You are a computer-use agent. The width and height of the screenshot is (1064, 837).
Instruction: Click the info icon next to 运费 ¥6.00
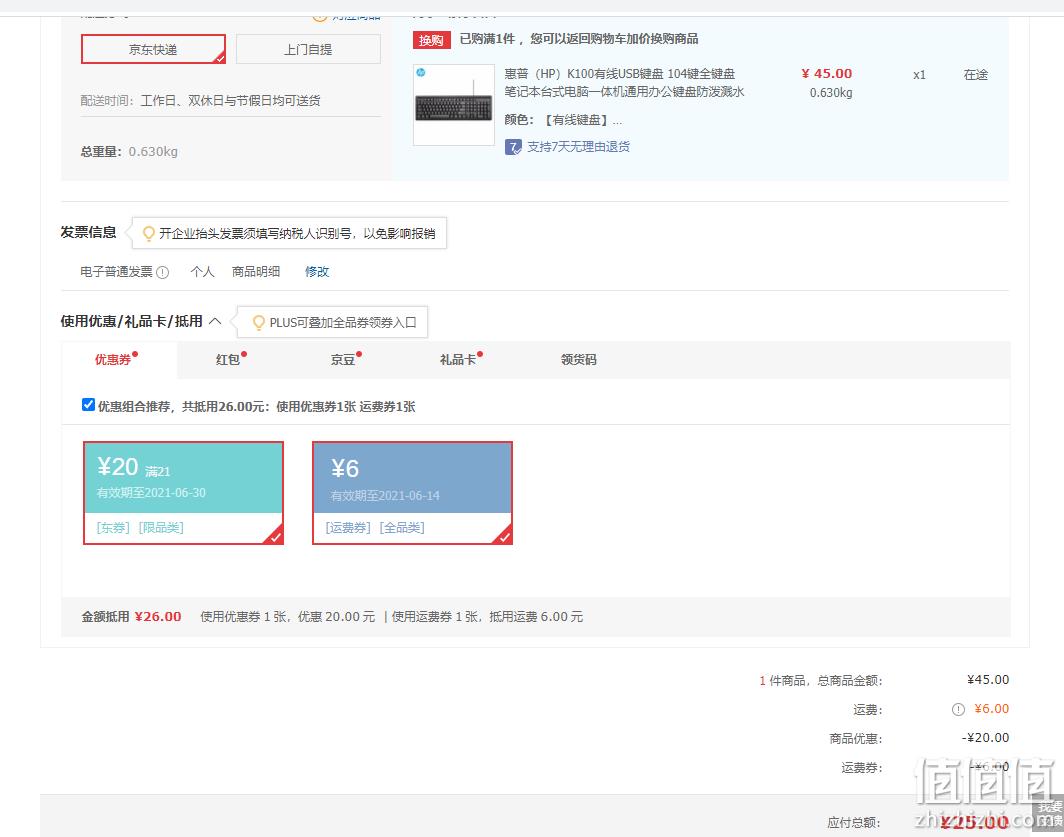(x=958, y=709)
